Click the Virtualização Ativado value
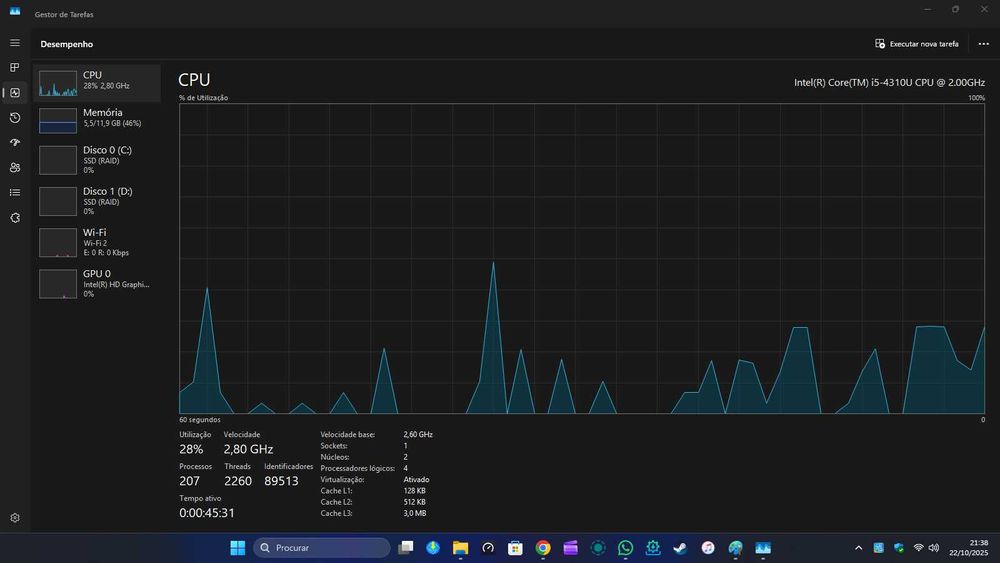Screen dimensions: 1000x563 tap(416, 479)
